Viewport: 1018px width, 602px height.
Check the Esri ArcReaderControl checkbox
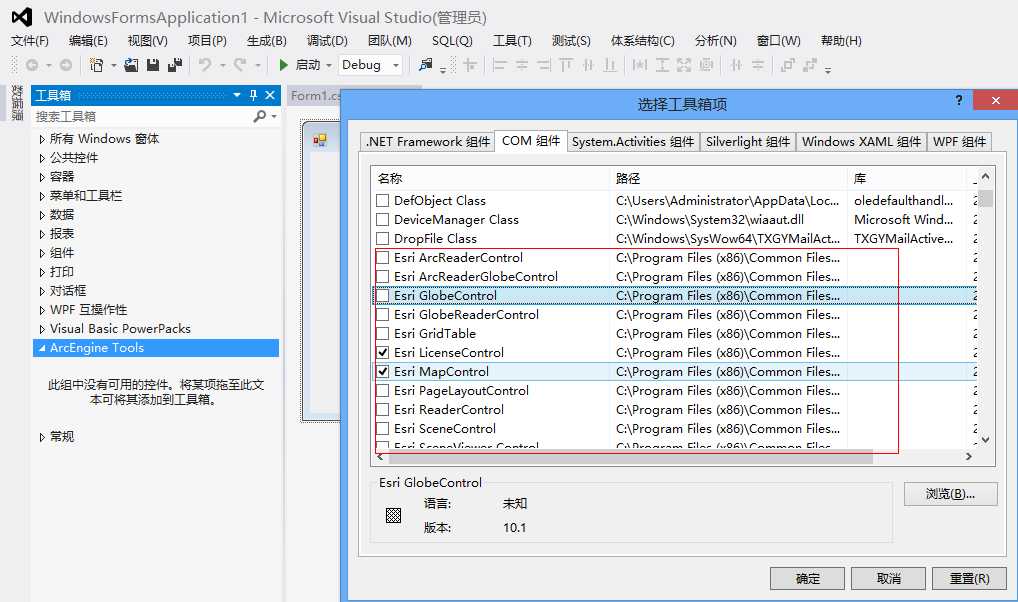pos(382,258)
